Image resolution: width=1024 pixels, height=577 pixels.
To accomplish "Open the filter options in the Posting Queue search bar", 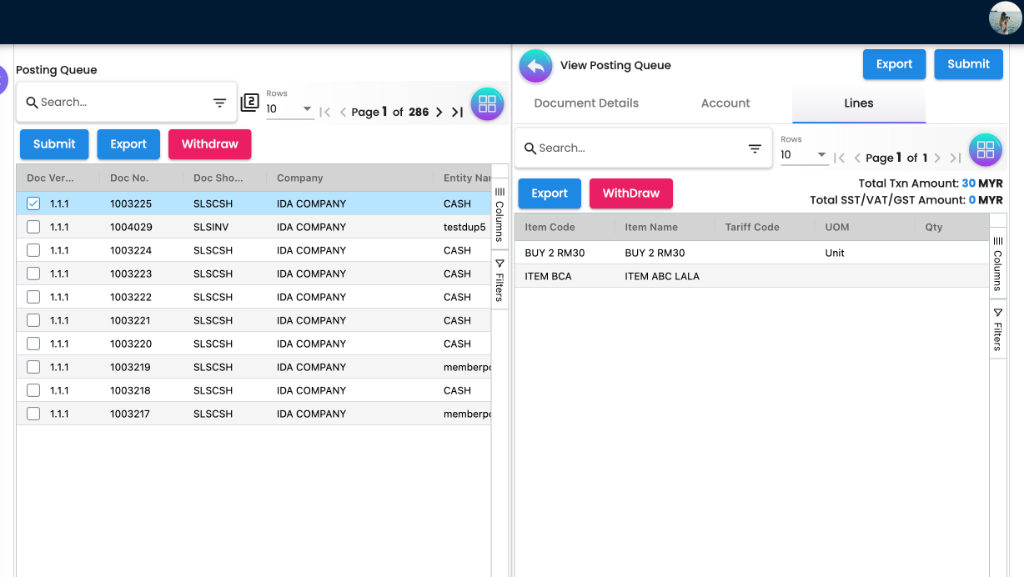I will pyautogui.click(x=219, y=102).
